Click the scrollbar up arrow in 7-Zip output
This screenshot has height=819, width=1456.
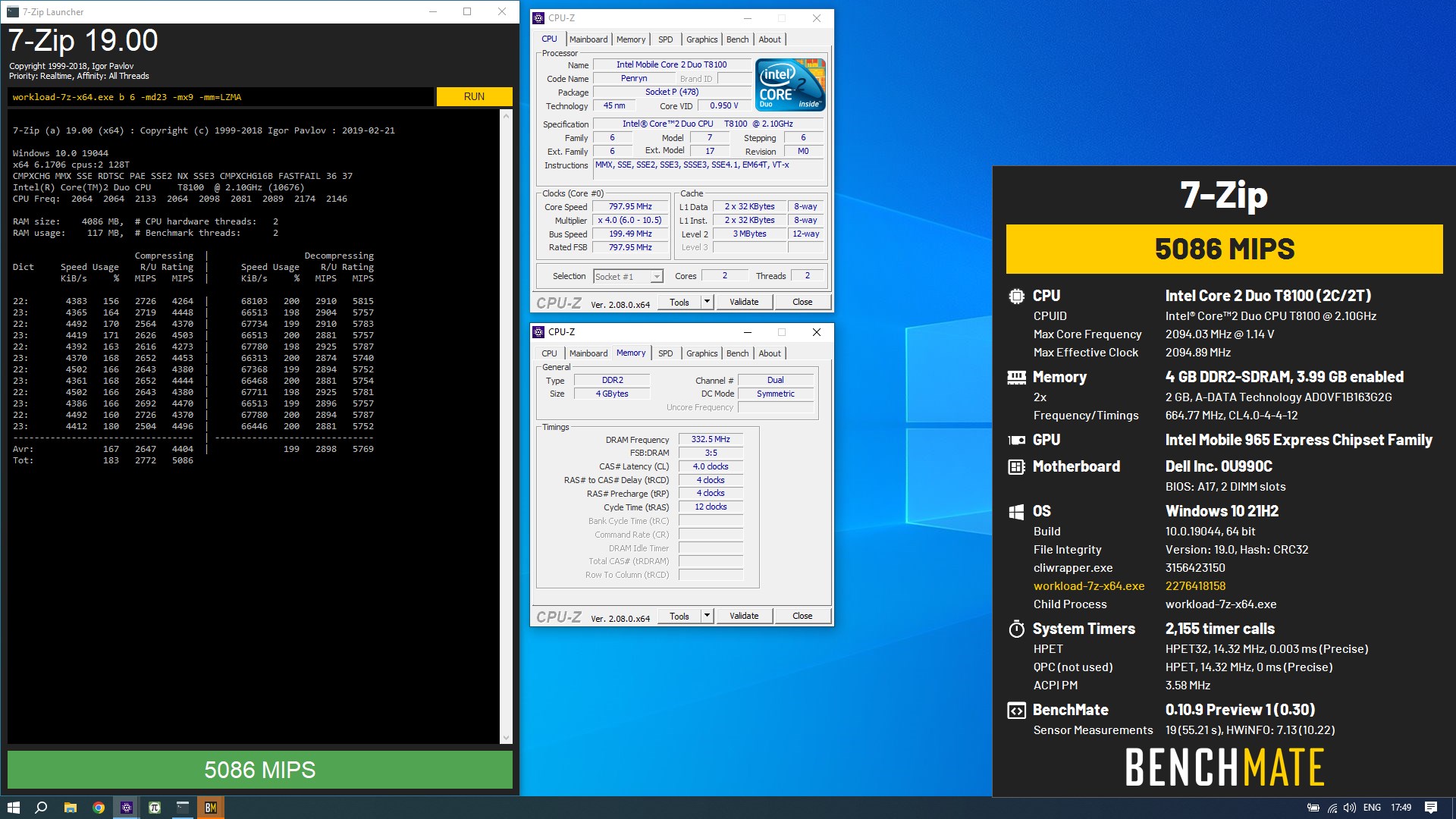(506, 116)
